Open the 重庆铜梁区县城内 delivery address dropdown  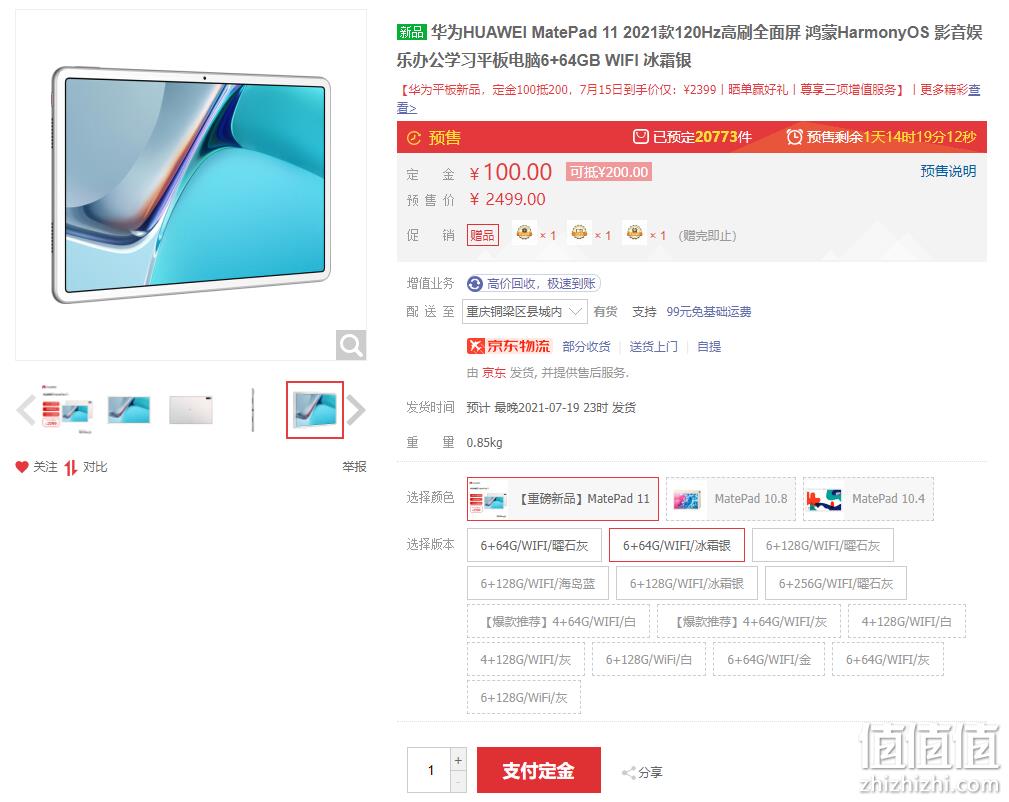(x=524, y=312)
